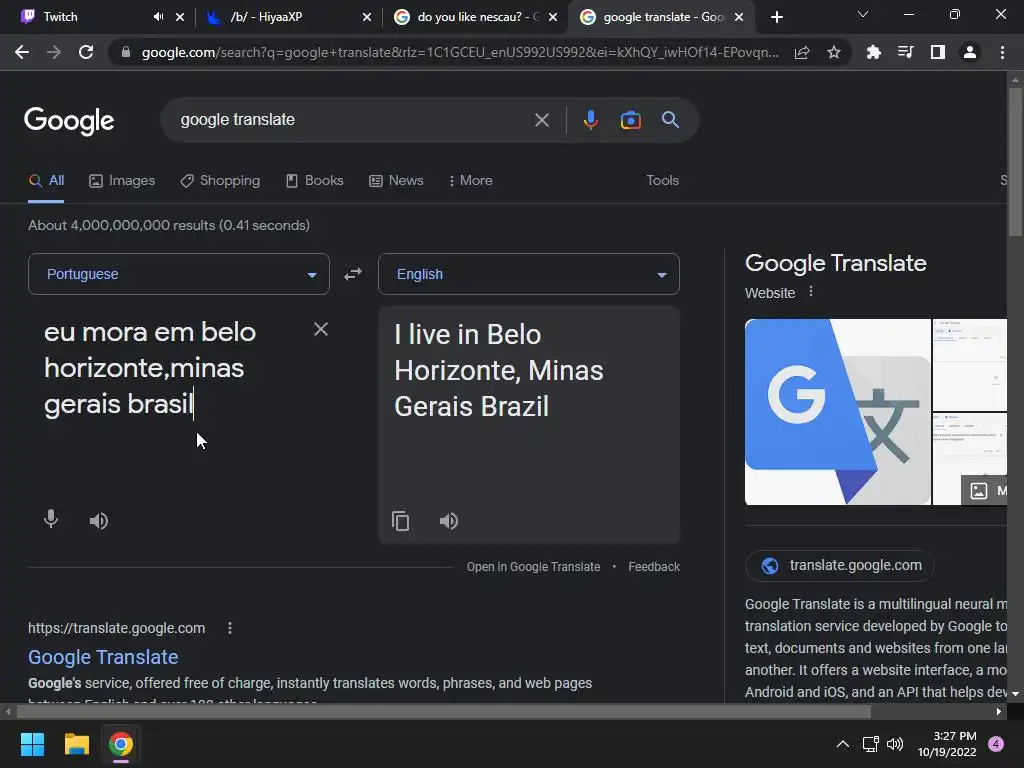Select the Shopping search tab

(x=220, y=181)
